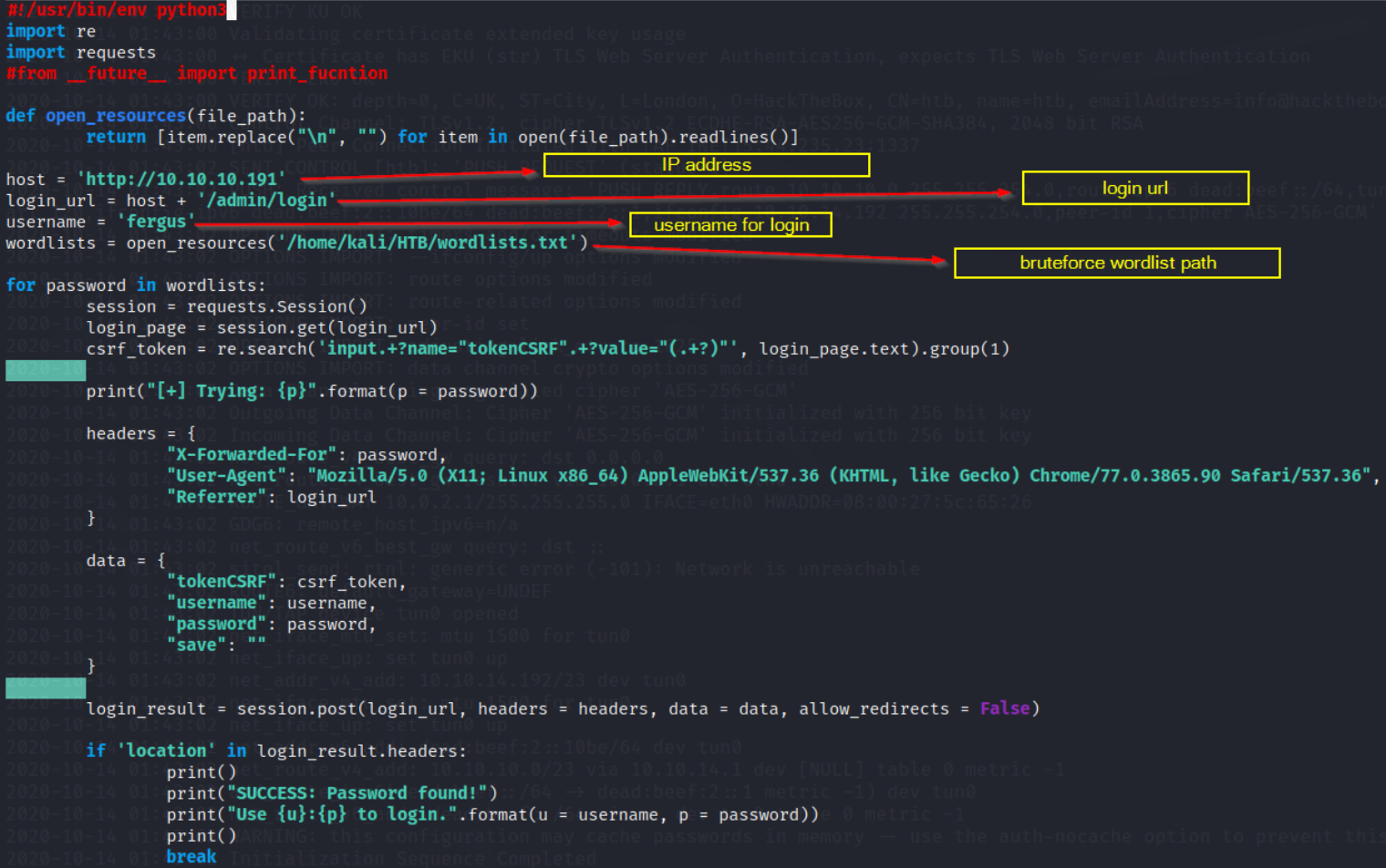Click the commented '#from __future__ import' line
The image size is (1386, 868).
pos(196,73)
